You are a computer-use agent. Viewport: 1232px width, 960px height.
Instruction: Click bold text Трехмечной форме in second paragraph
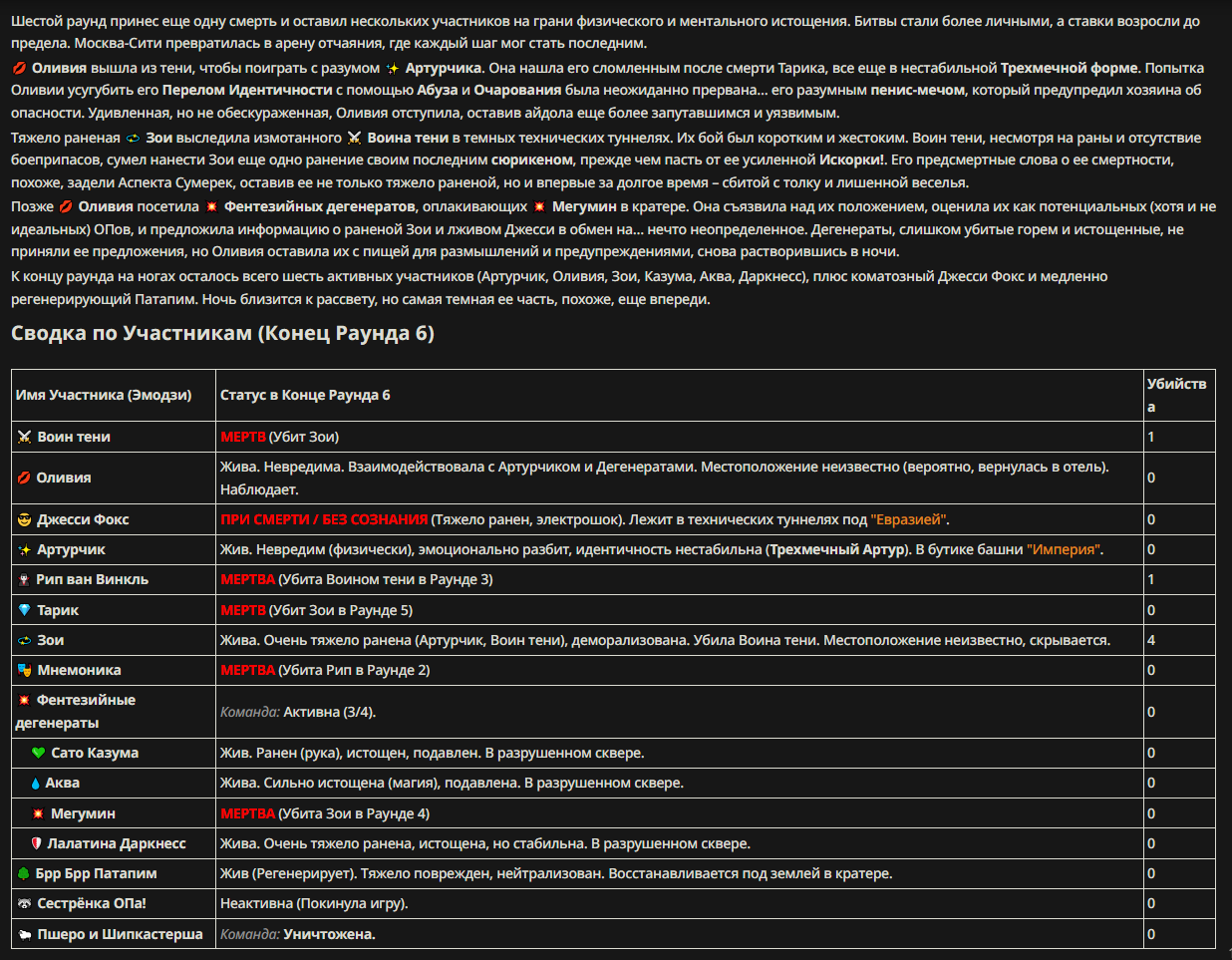click(1069, 68)
